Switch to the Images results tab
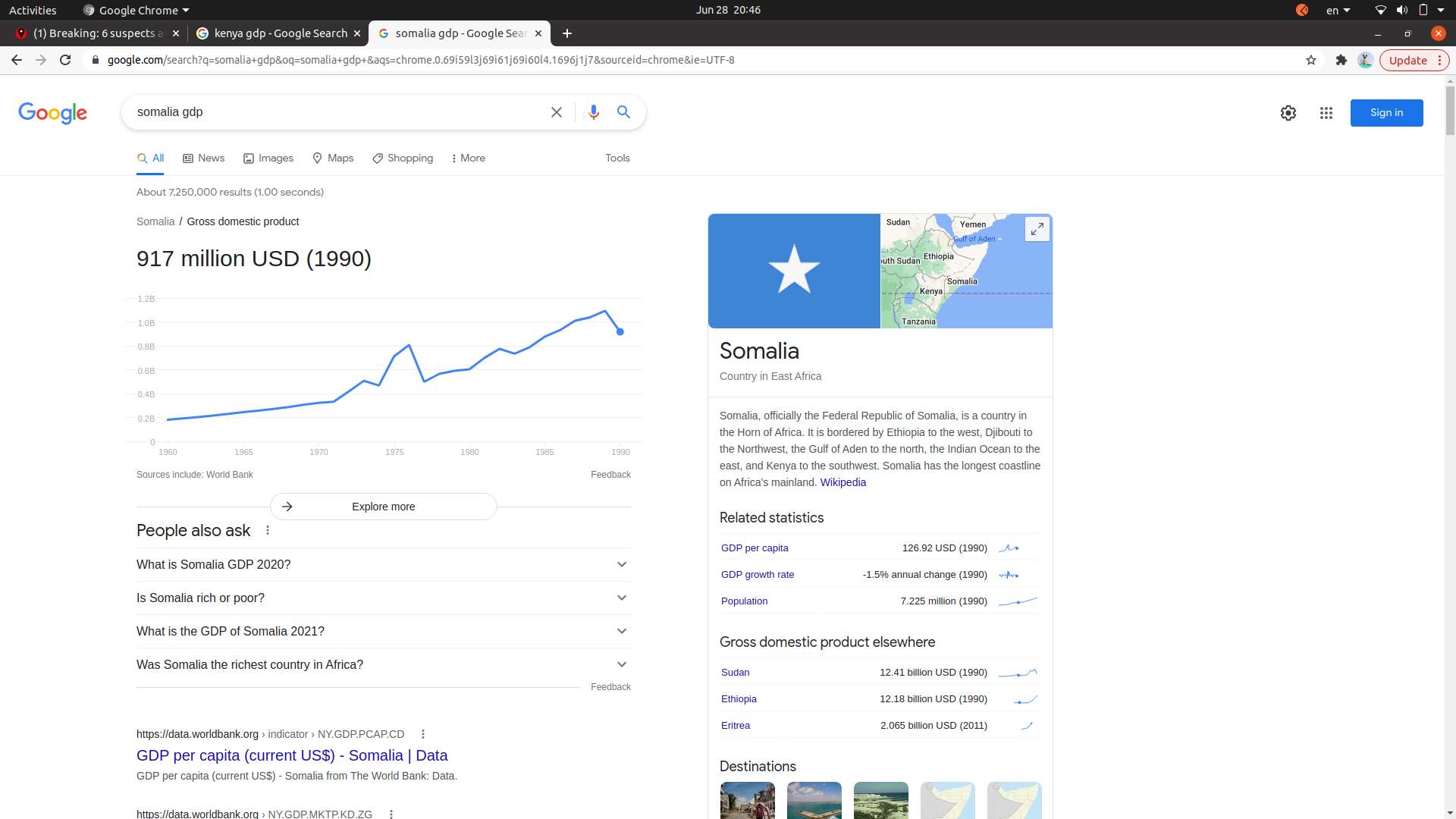Image resolution: width=1456 pixels, height=819 pixels. [x=268, y=158]
